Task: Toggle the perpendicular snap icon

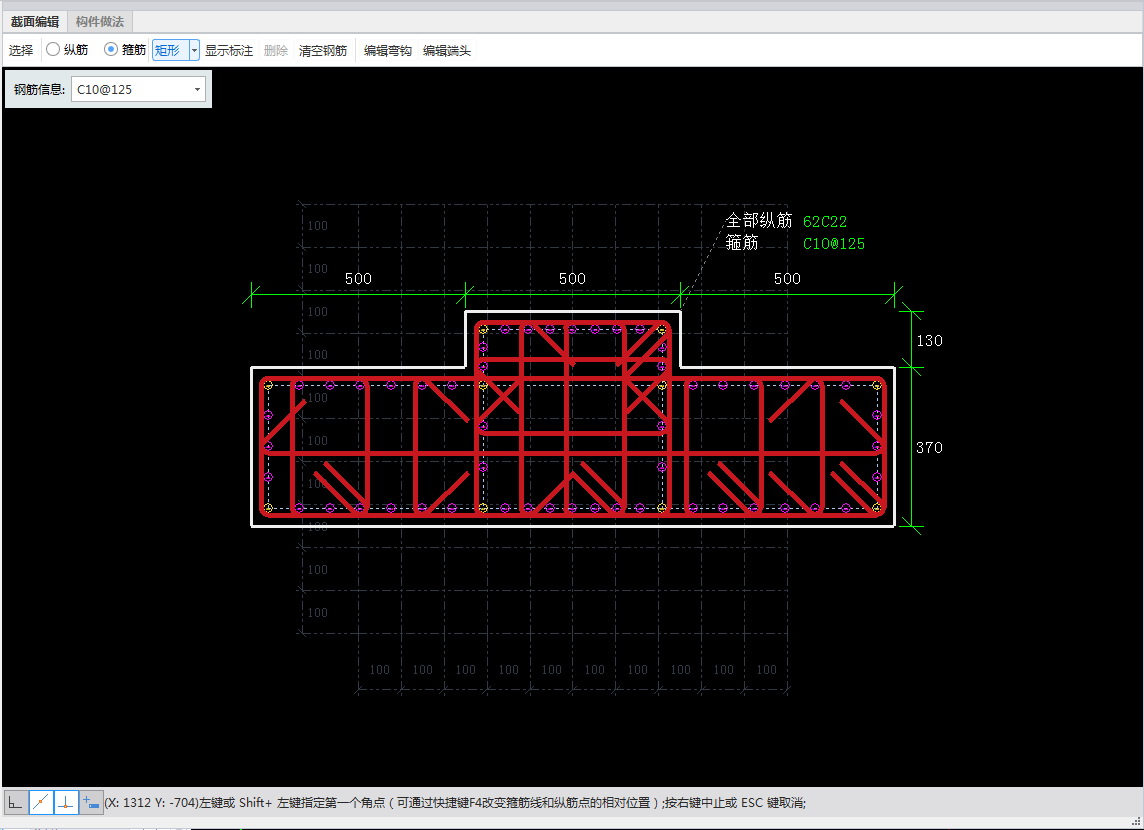Action: point(66,802)
